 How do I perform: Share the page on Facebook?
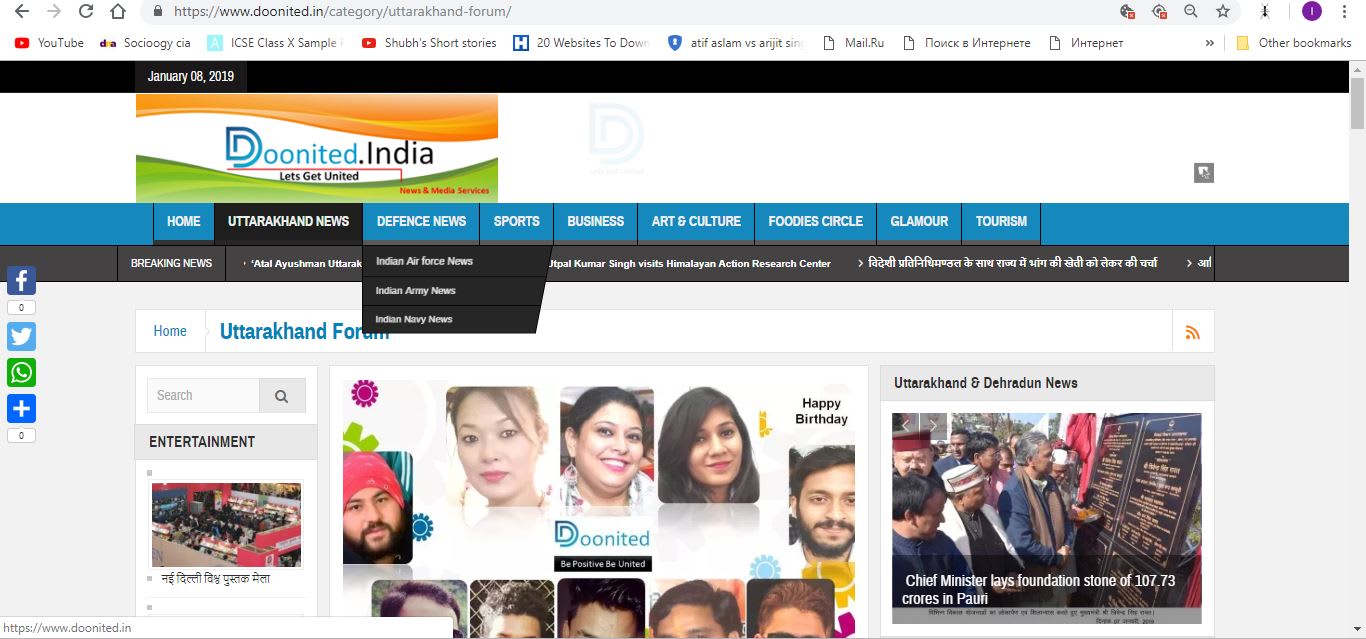[x=21, y=281]
